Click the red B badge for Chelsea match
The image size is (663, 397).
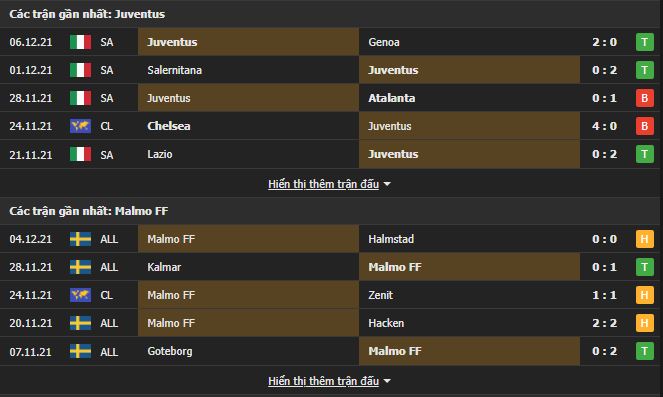click(644, 126)
